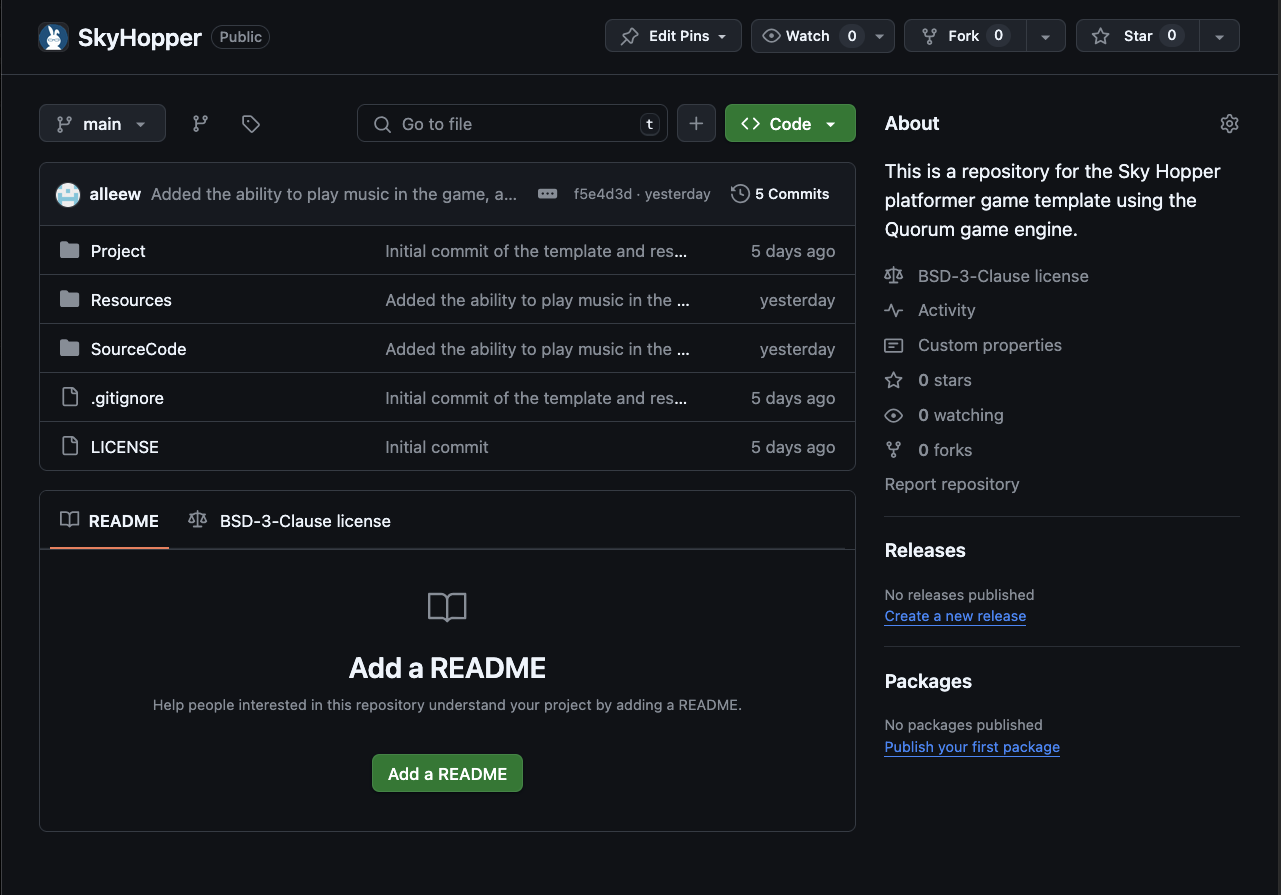Click the scale icon beside BSD-3-Clause in About
Screen dimensions: 1281x895
[894, 275]
